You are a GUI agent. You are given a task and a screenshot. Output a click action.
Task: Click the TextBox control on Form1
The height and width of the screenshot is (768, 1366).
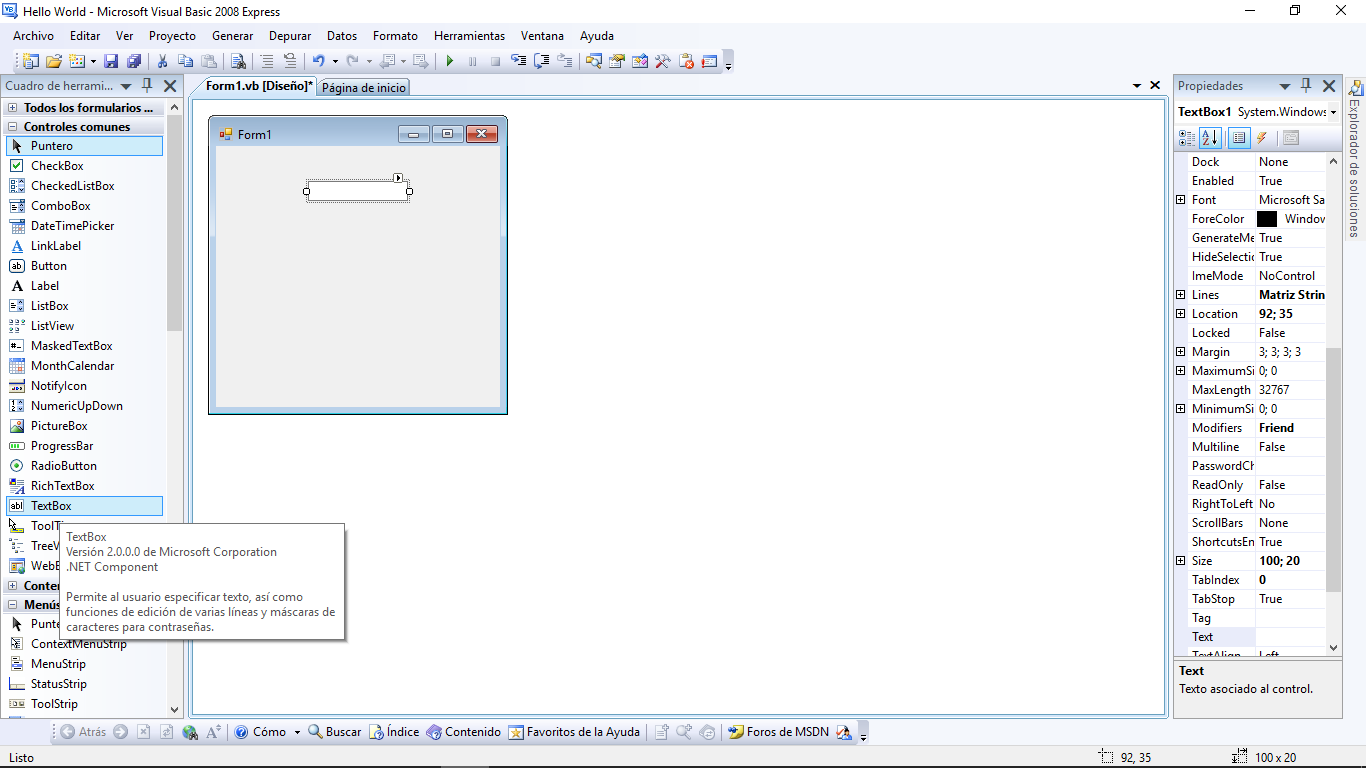pos(358,191)
